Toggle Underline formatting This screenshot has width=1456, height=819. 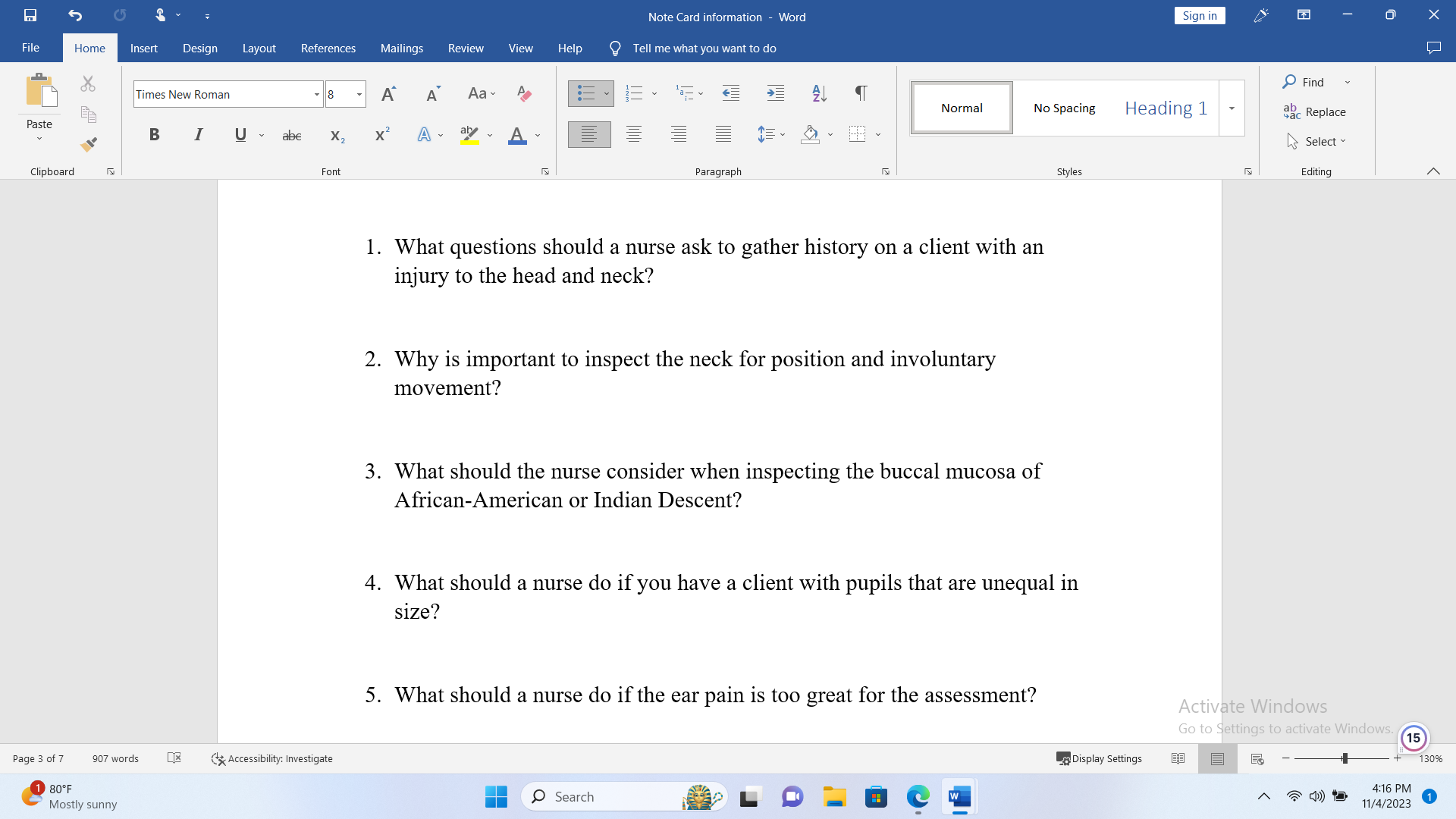click(240, 135)
